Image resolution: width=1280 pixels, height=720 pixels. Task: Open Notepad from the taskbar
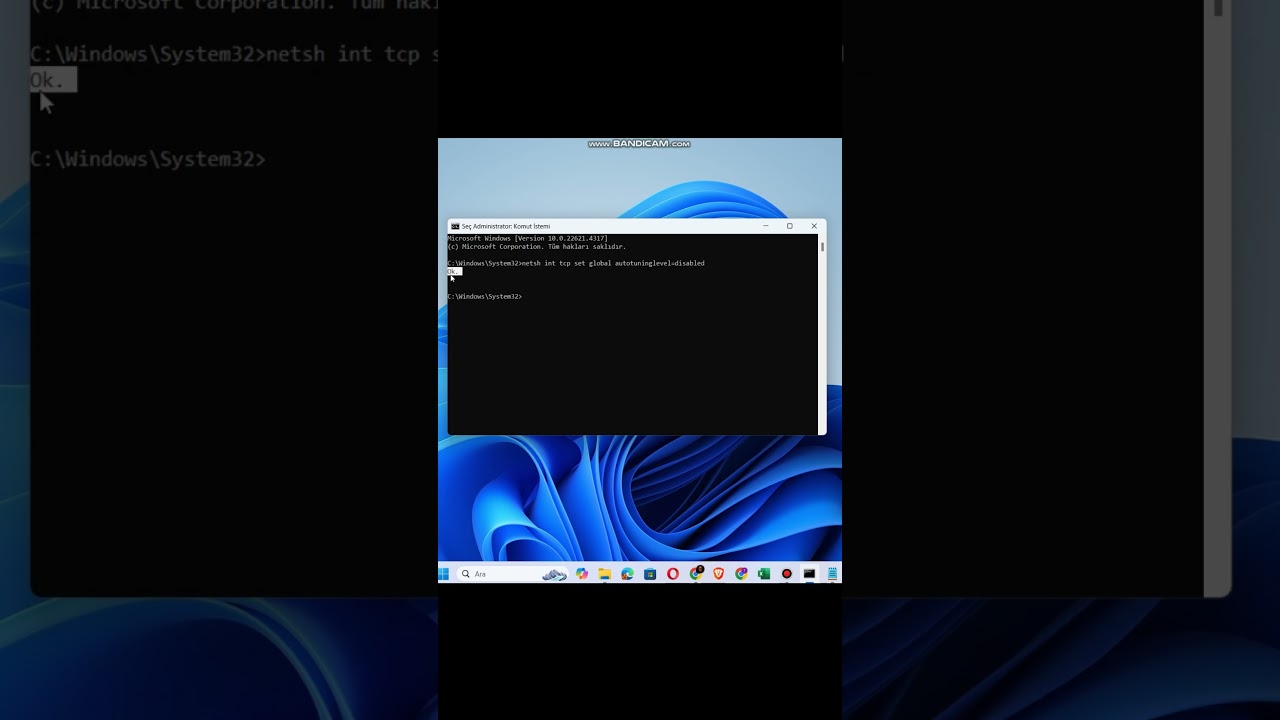click(x=832, y=574)
